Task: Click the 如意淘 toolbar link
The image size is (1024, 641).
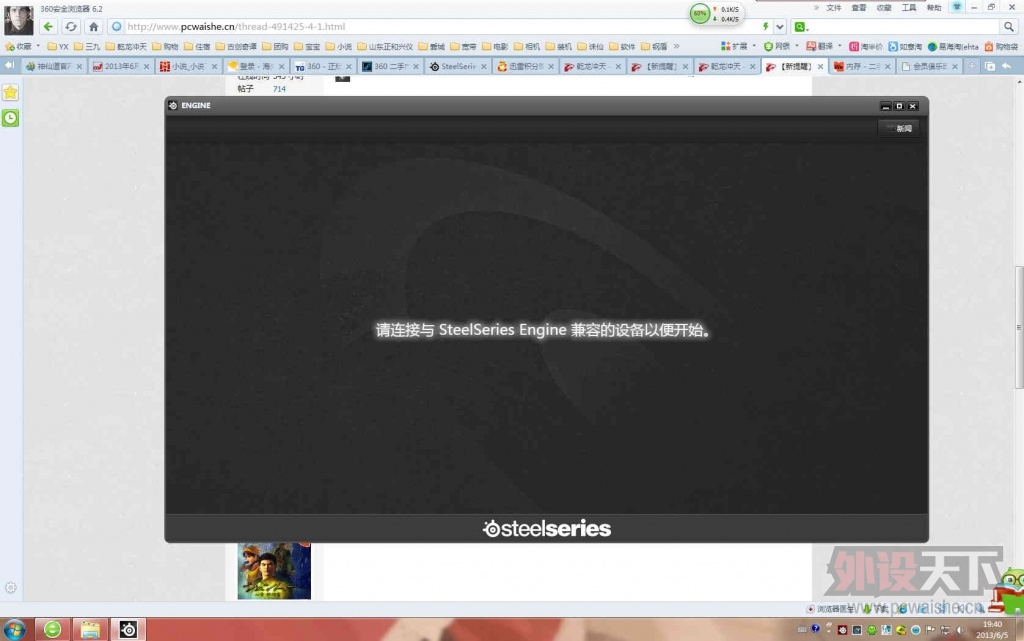Action: pyautogui.click(x=904, y=46)
